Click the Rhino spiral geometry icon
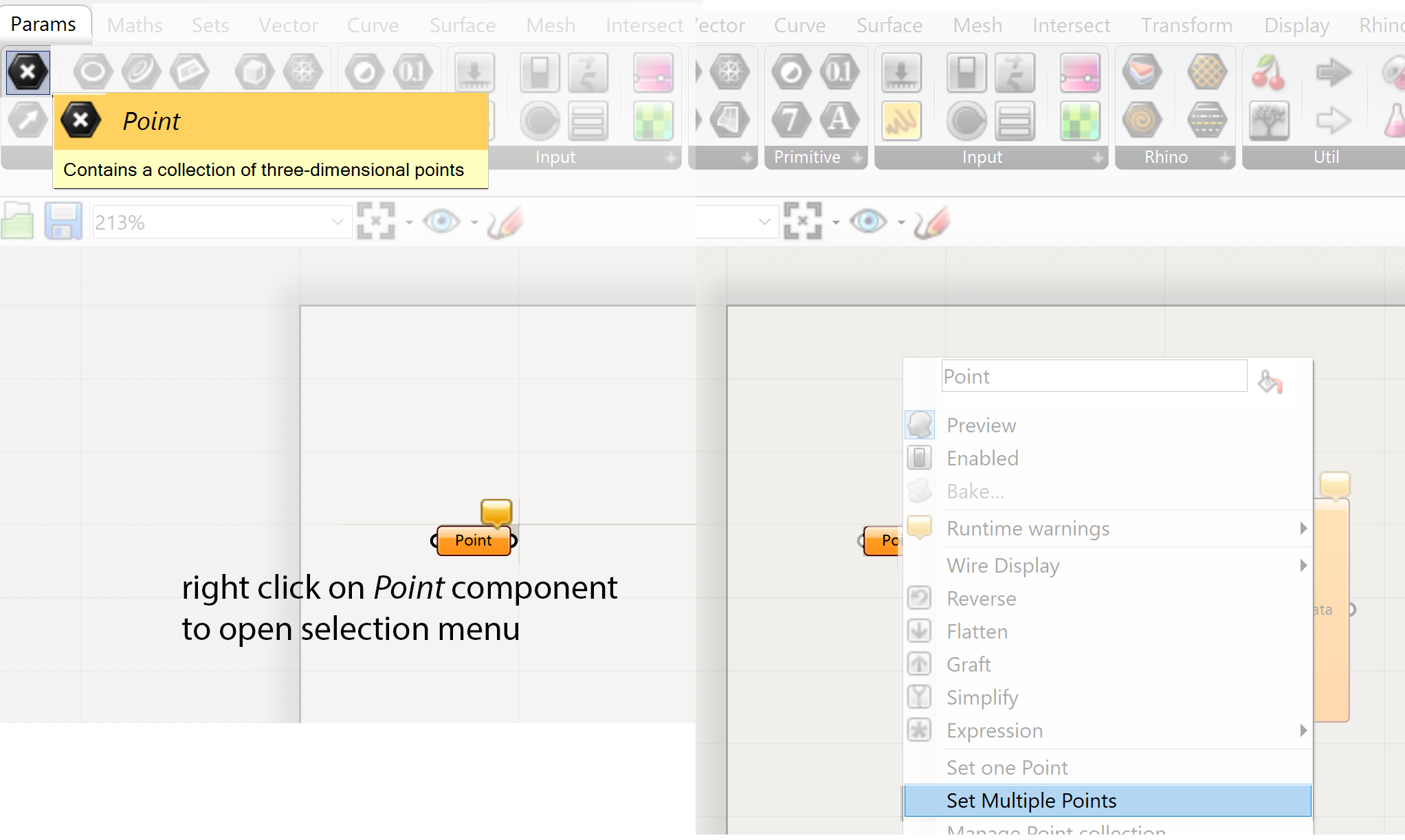The width and height of the screenshot is (1405, 840). tap(1142, 121)
